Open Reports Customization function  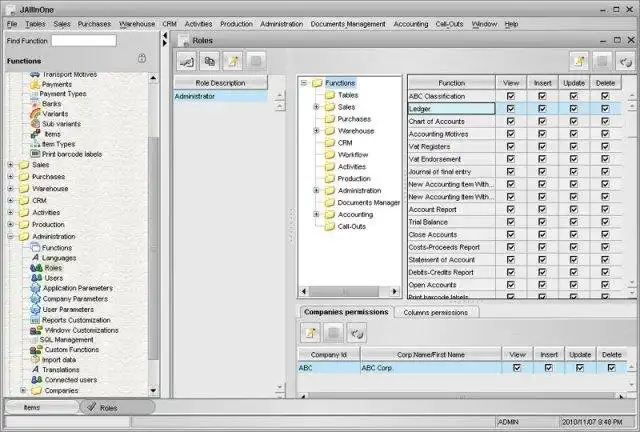click(x=76, y=320)
